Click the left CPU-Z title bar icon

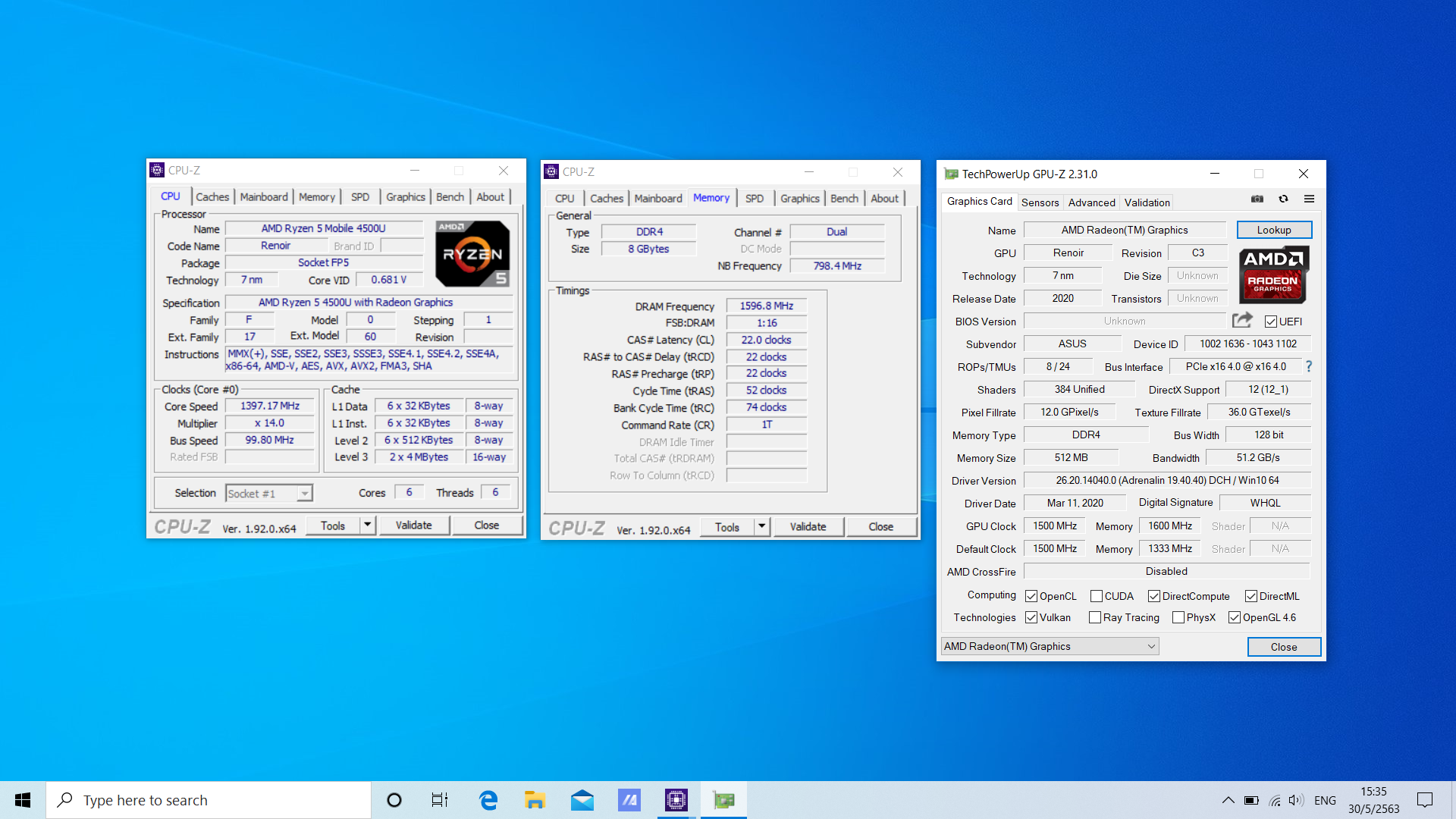[x=157, y=170]
